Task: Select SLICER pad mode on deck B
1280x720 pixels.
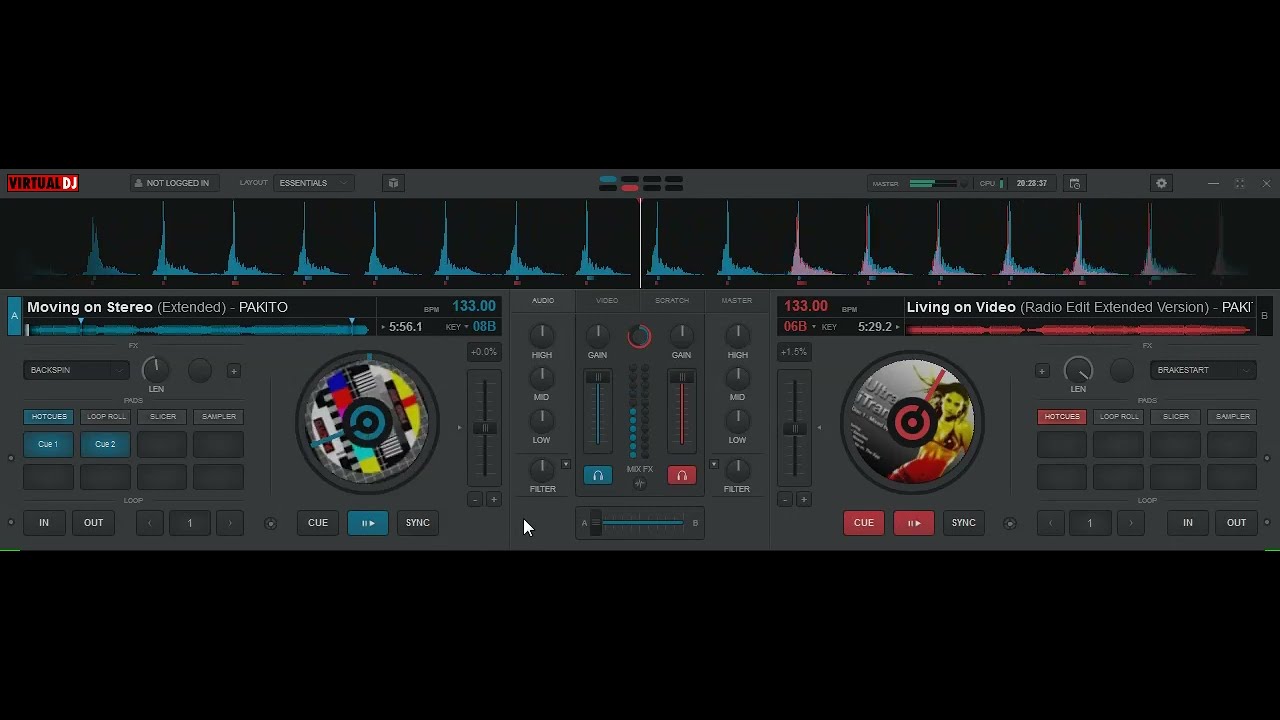Action: click(1176, 417)
